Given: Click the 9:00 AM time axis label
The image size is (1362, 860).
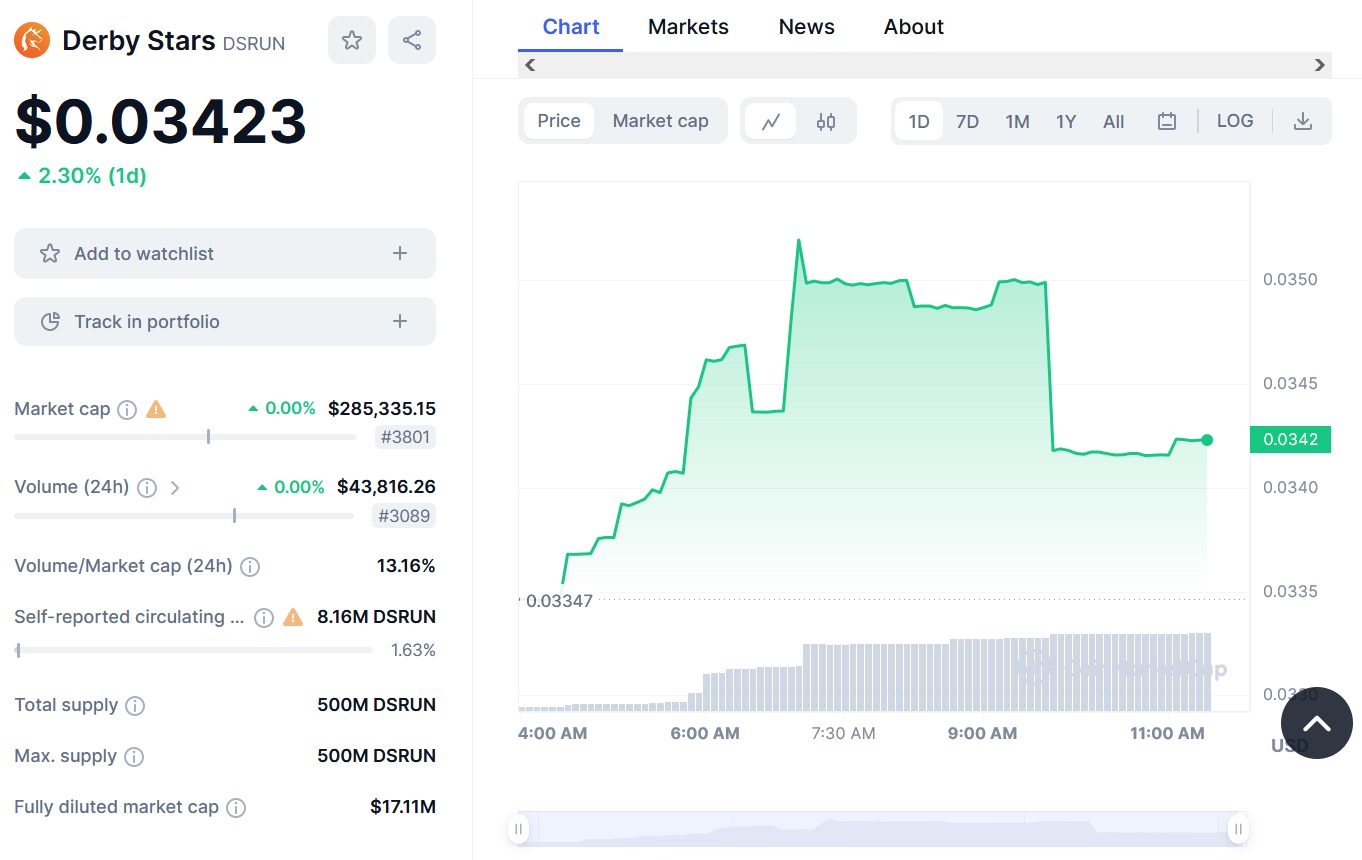Looking at the screenshot, I should point(982,733).
